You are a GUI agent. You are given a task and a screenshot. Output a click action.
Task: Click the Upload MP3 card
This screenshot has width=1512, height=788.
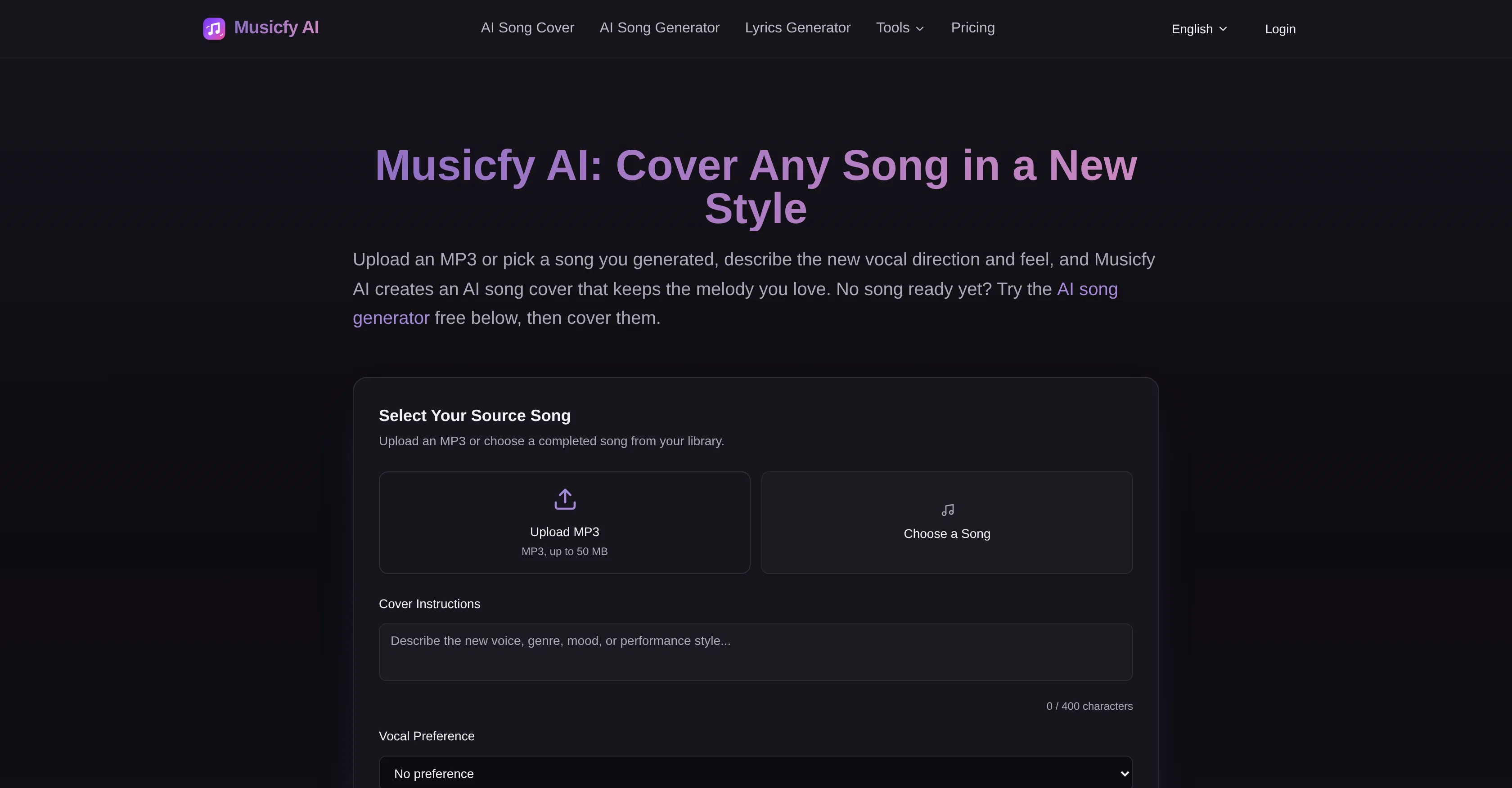[564, 522]
